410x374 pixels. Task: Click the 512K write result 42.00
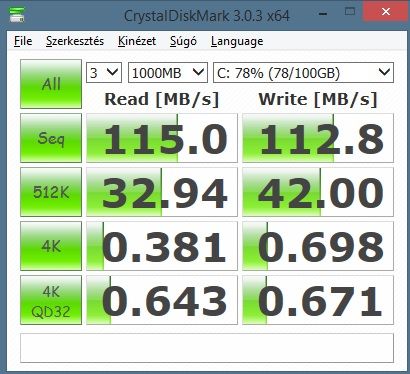pyautogui.click(x=318, y=192)
